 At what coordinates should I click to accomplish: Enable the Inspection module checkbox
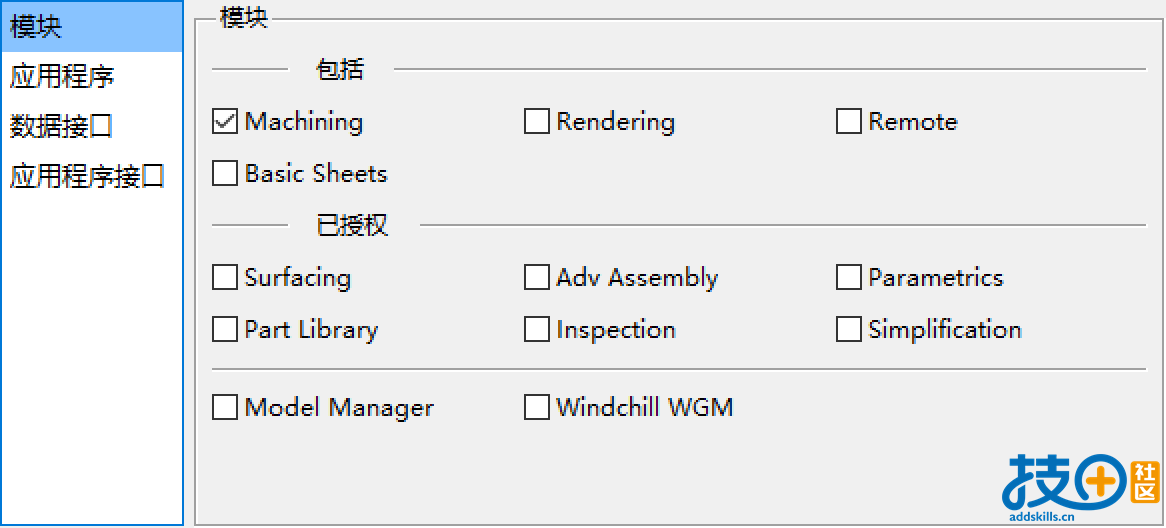pos(536,329)
